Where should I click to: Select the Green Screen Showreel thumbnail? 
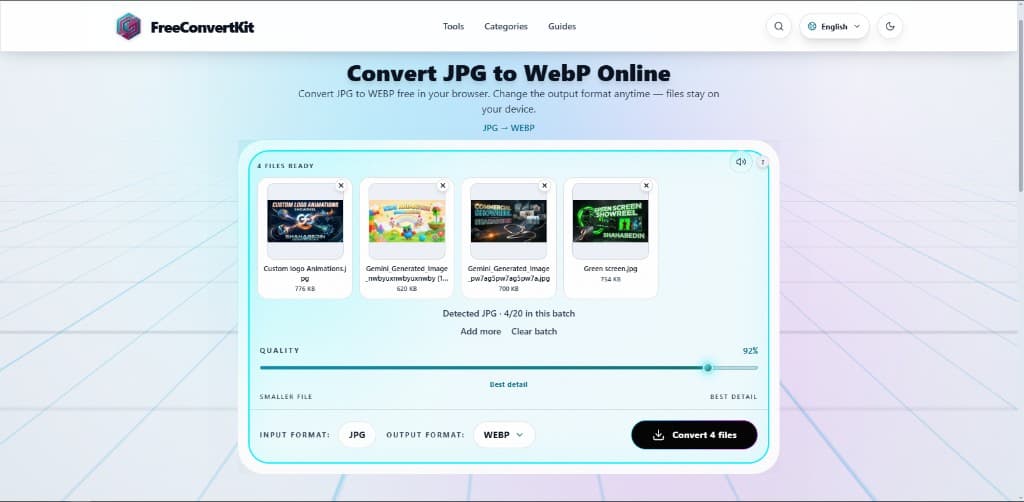[x=611, y=221]
